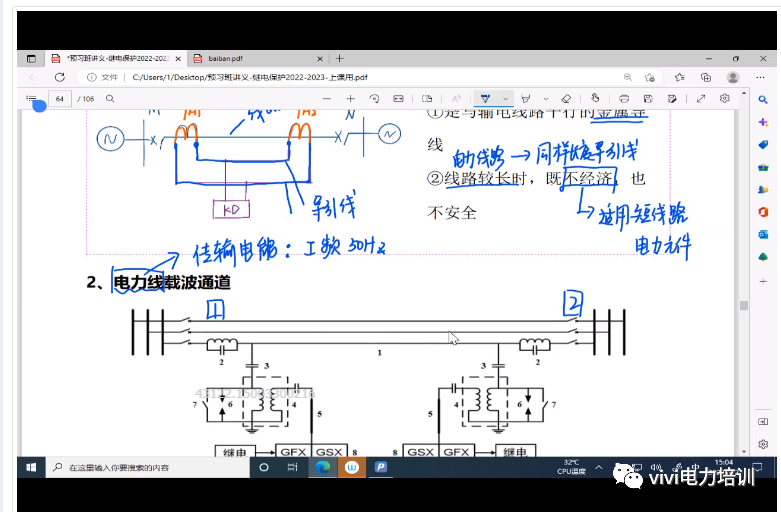Click the Windows taskbar search box
This screenshot has width=781, height=512.
point(147,468)
